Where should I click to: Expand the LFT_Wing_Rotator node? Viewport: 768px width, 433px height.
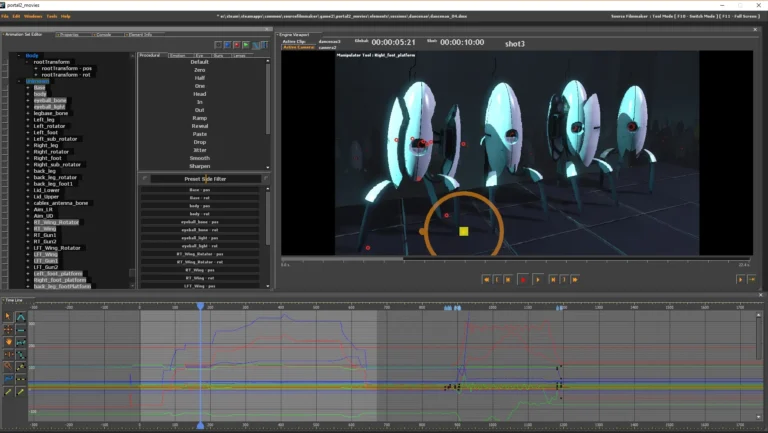pos(28,248)
